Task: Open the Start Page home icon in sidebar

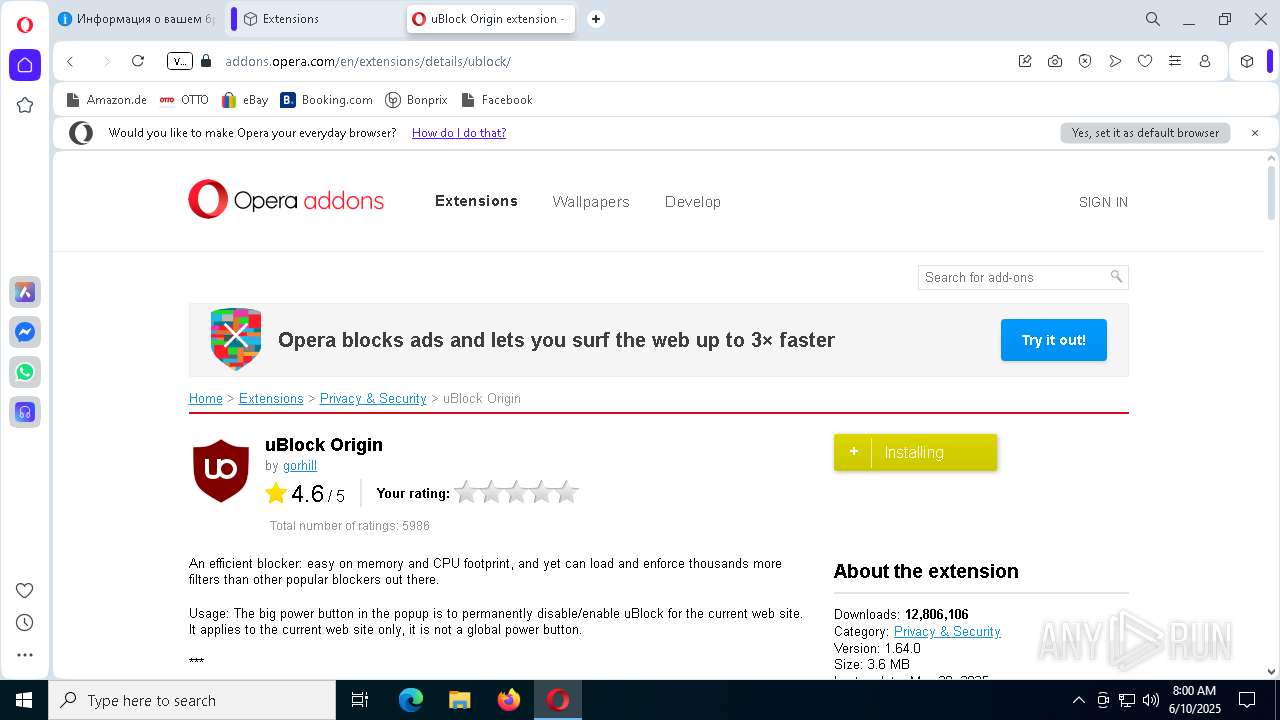Action: point(25,65)
